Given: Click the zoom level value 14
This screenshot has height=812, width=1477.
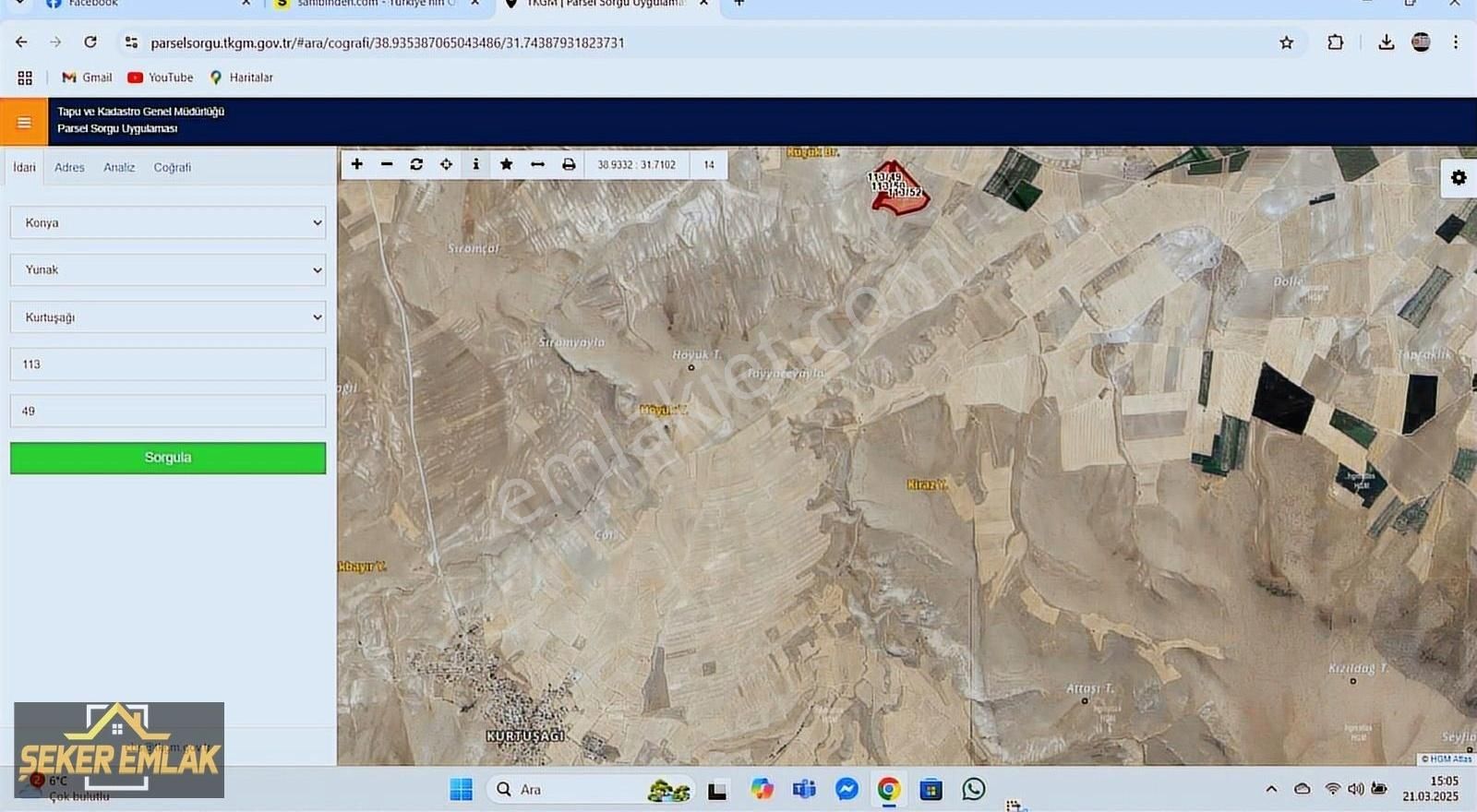Looking at the screenshot, I should (x=709, y=164).
